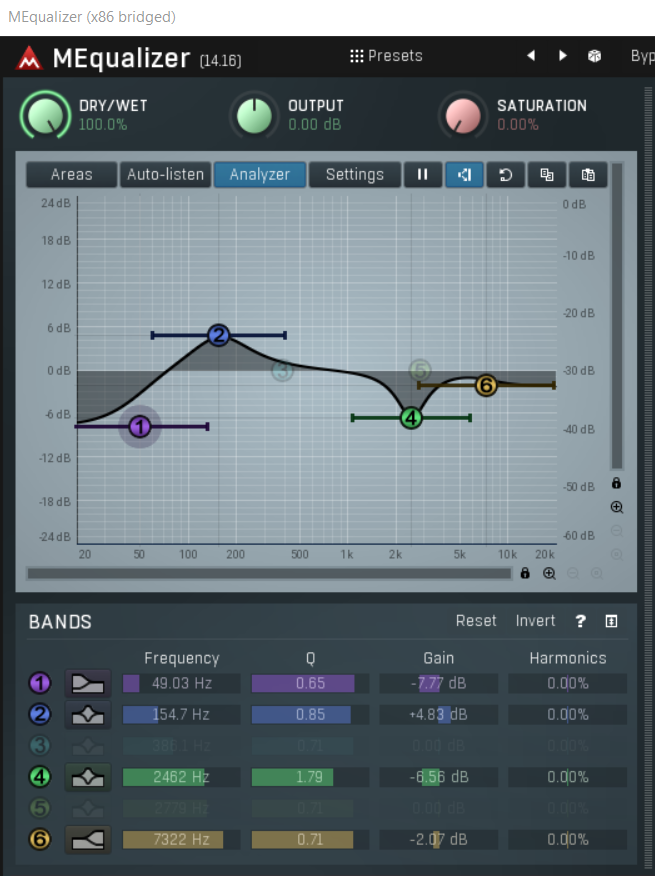Screen dimensions: 655x876
Task: Open band 1 filter type selector
Action: click(x=88, y=683)
